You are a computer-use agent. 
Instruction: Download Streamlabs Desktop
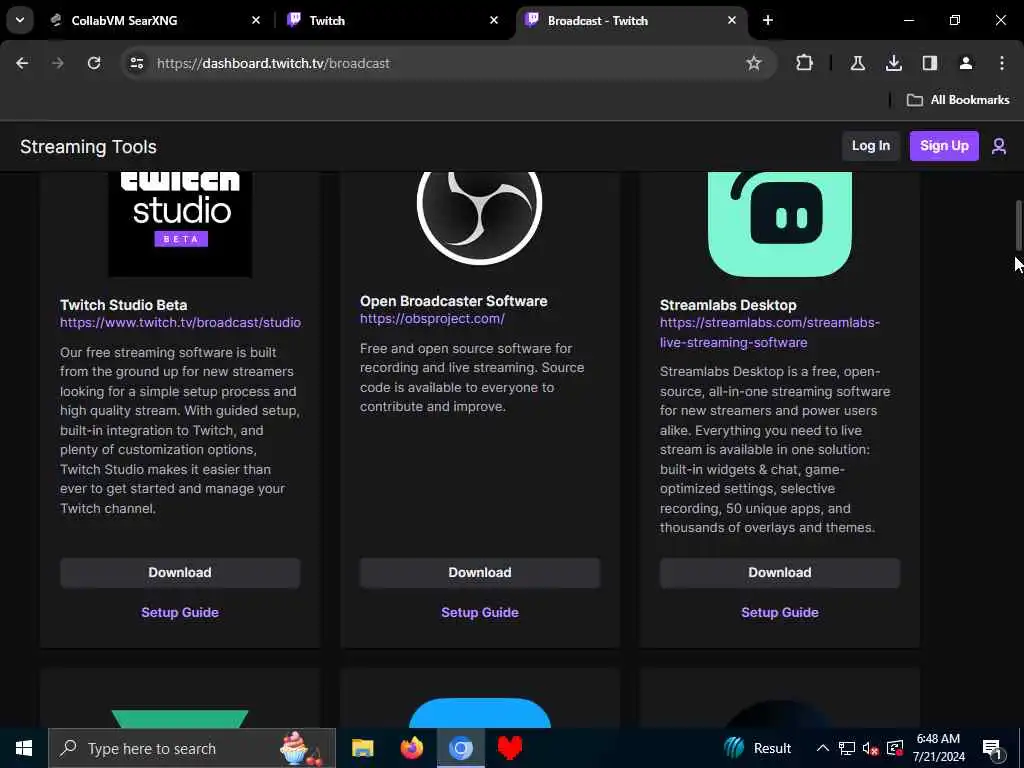pos(780,573)
